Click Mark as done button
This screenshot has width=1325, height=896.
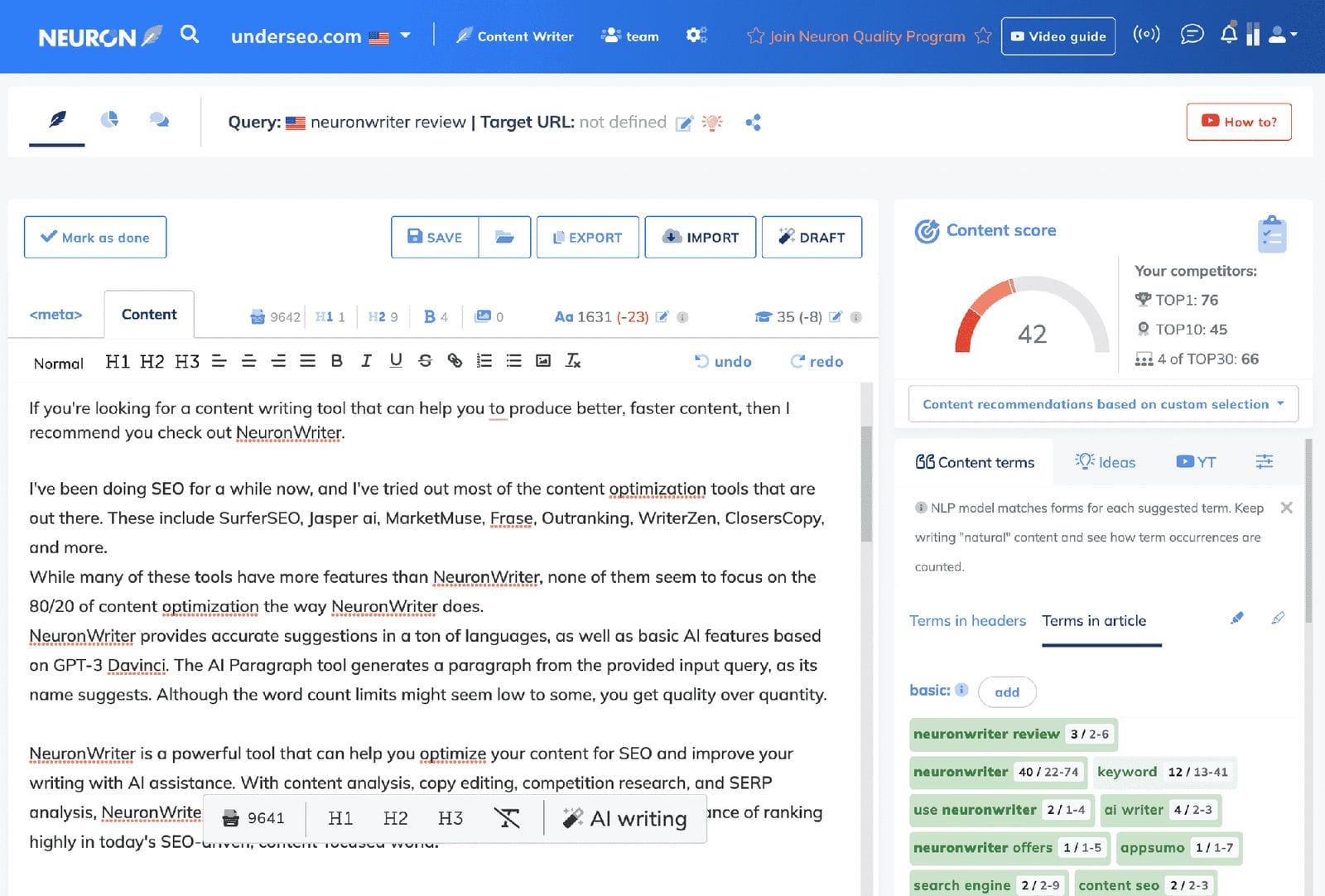click(x=95, y=238)
